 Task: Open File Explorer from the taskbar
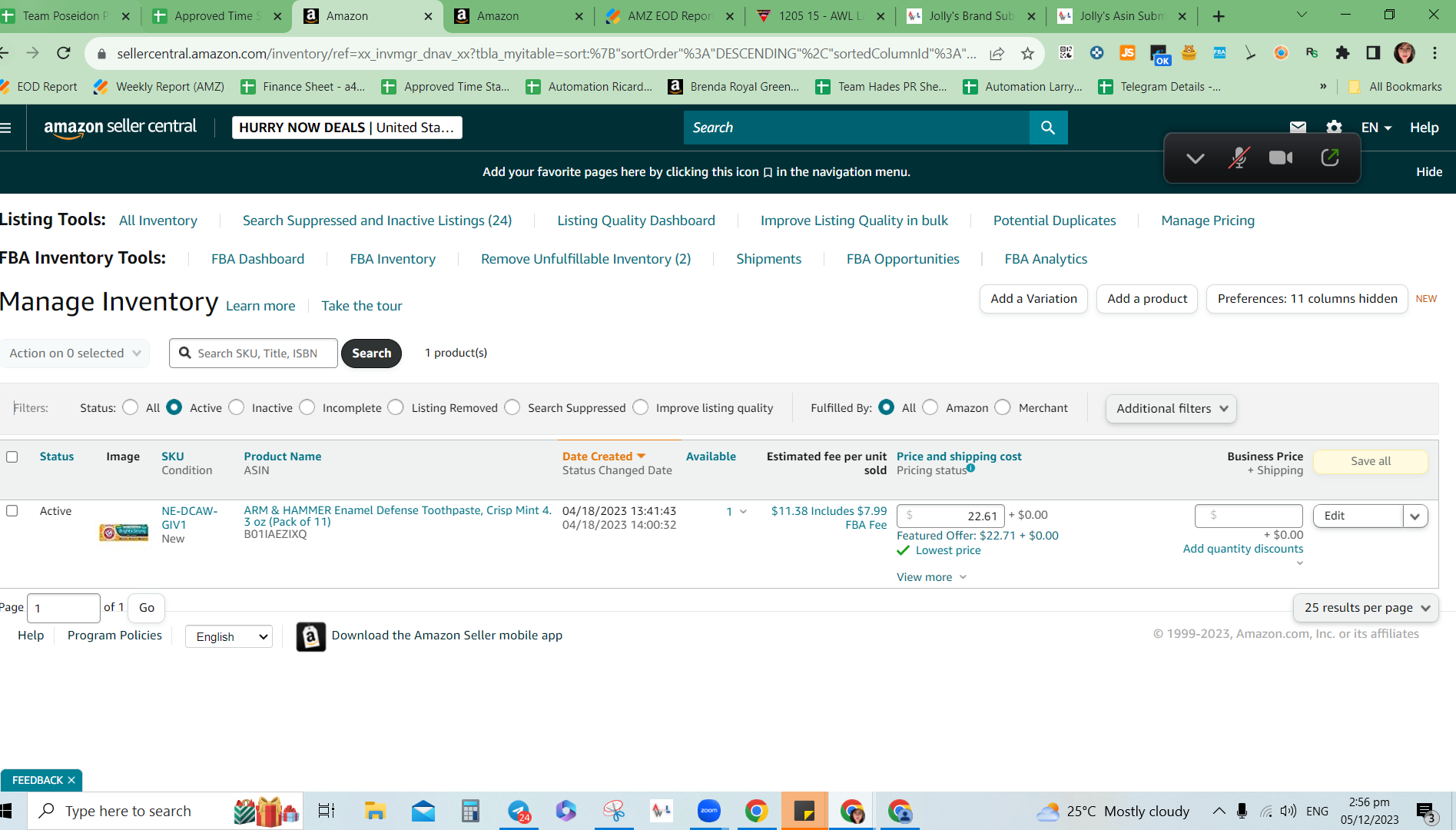pos(375,811)
